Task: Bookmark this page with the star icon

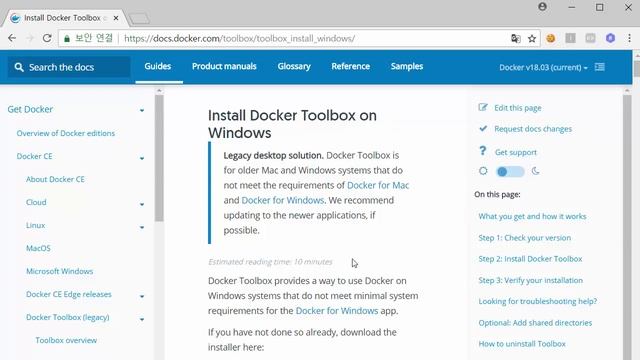Action: tap(532, 38)
